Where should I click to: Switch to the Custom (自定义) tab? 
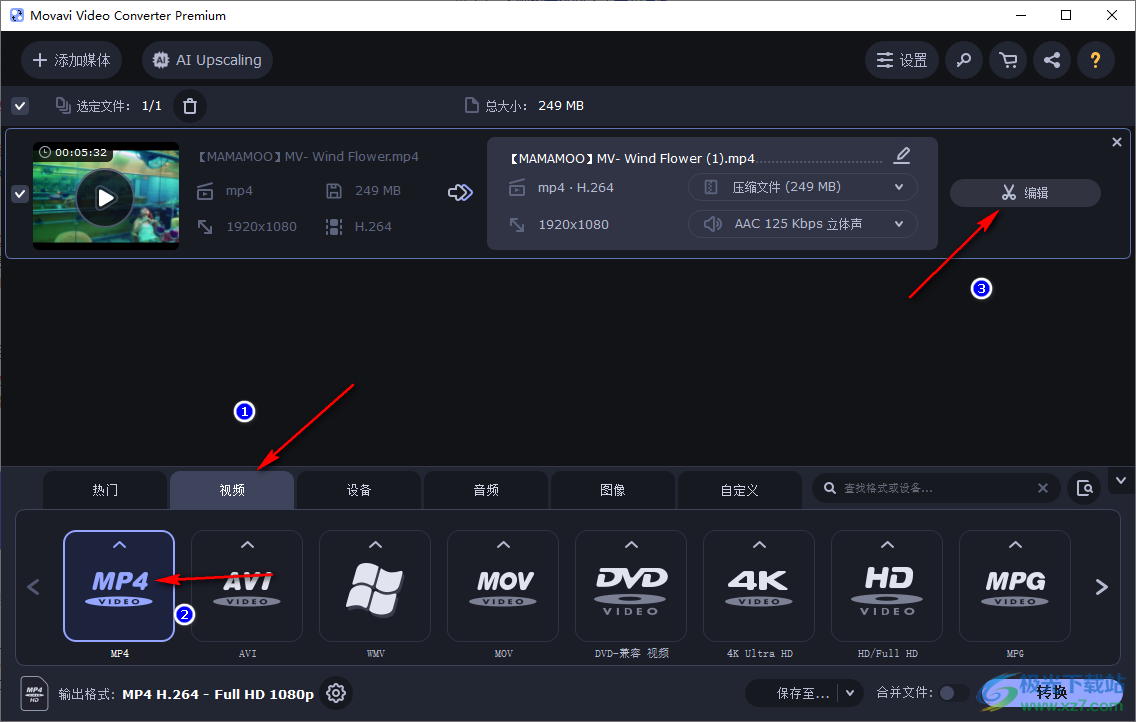[x=740, y=490]
